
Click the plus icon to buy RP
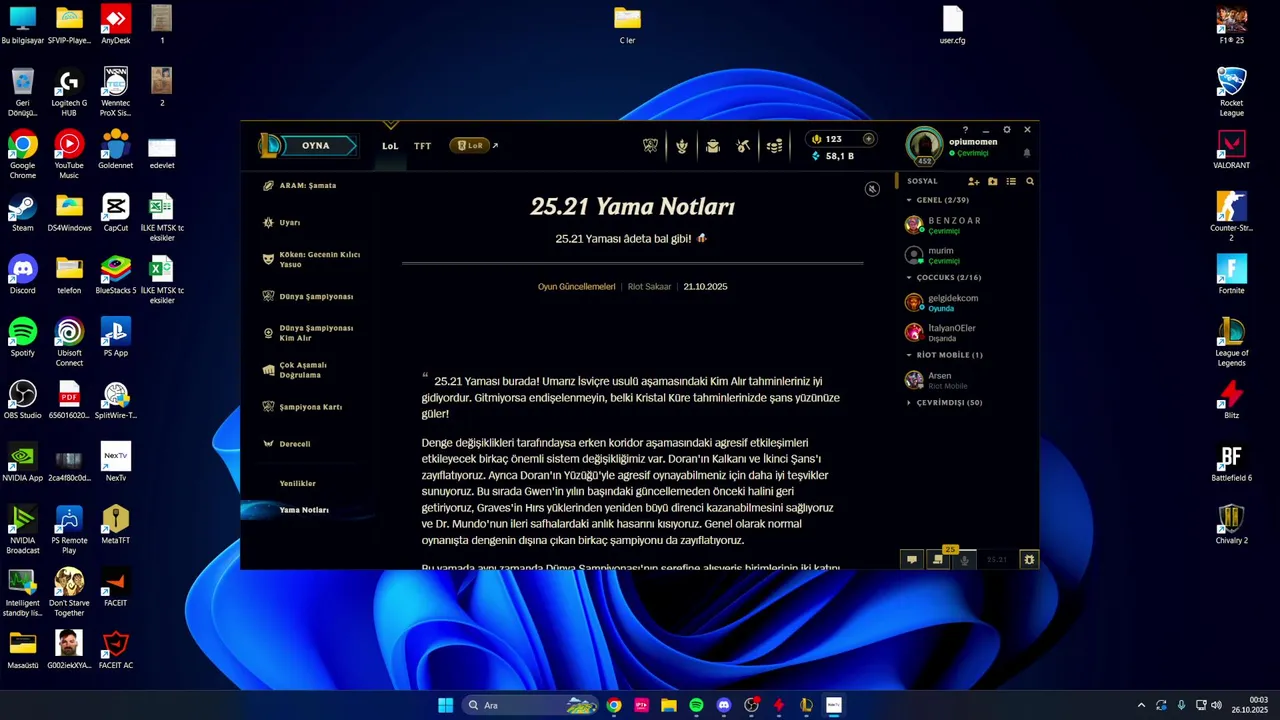coord(868,139)
